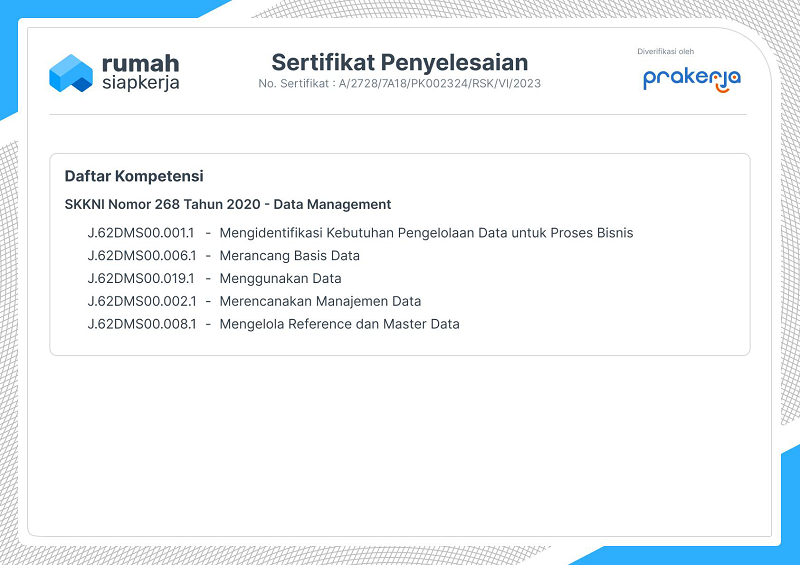The height and width of the screenshot is (565, 800).
Task: Click competency code J.62DMS00.019.1
Action: [x=141, y=279]
